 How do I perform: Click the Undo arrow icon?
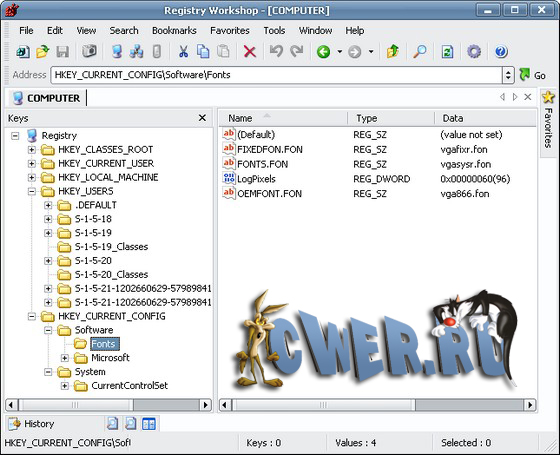pyautogui.click(x=276, y=52)
